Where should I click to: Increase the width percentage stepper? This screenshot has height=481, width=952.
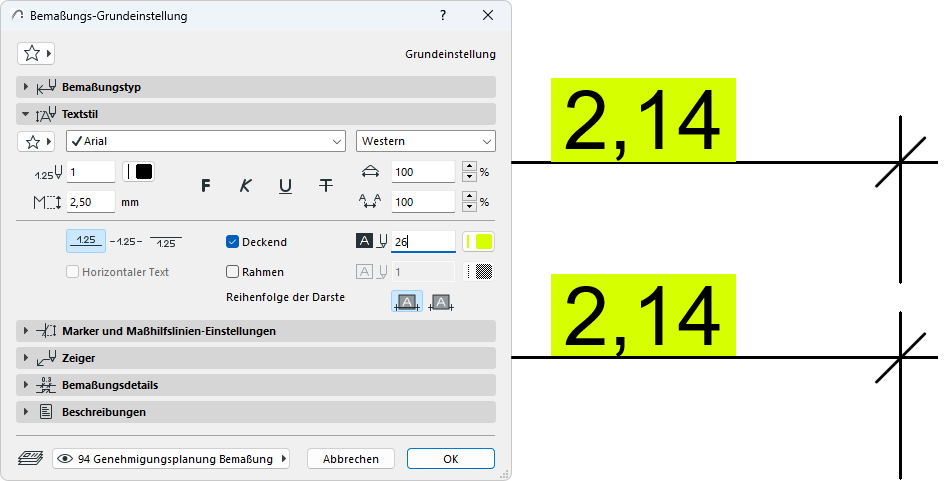click(x=469, y=166)
